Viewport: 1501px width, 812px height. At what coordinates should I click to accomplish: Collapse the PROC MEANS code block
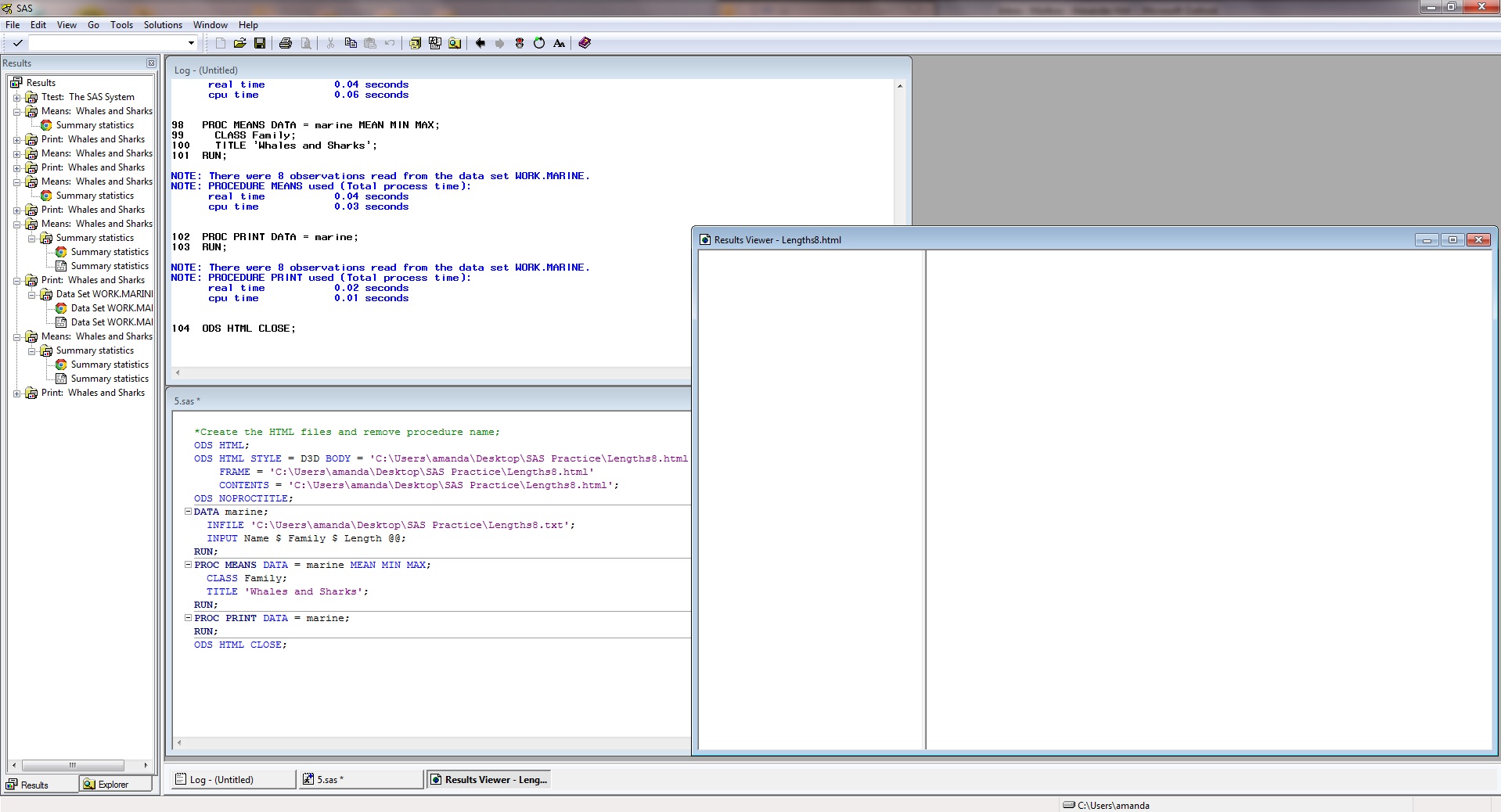[x=188, y=565]
